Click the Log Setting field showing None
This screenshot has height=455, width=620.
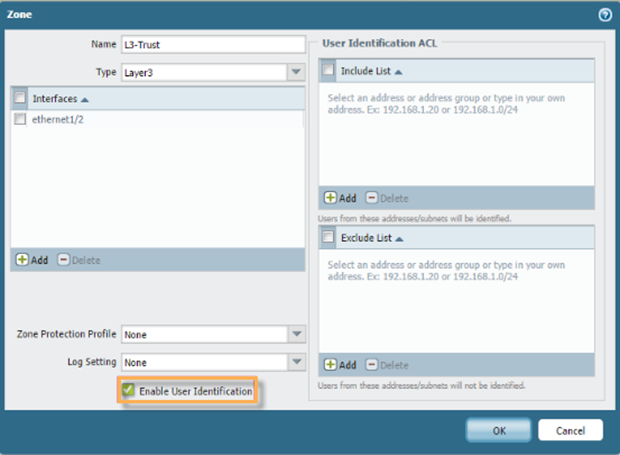[204, 362]
